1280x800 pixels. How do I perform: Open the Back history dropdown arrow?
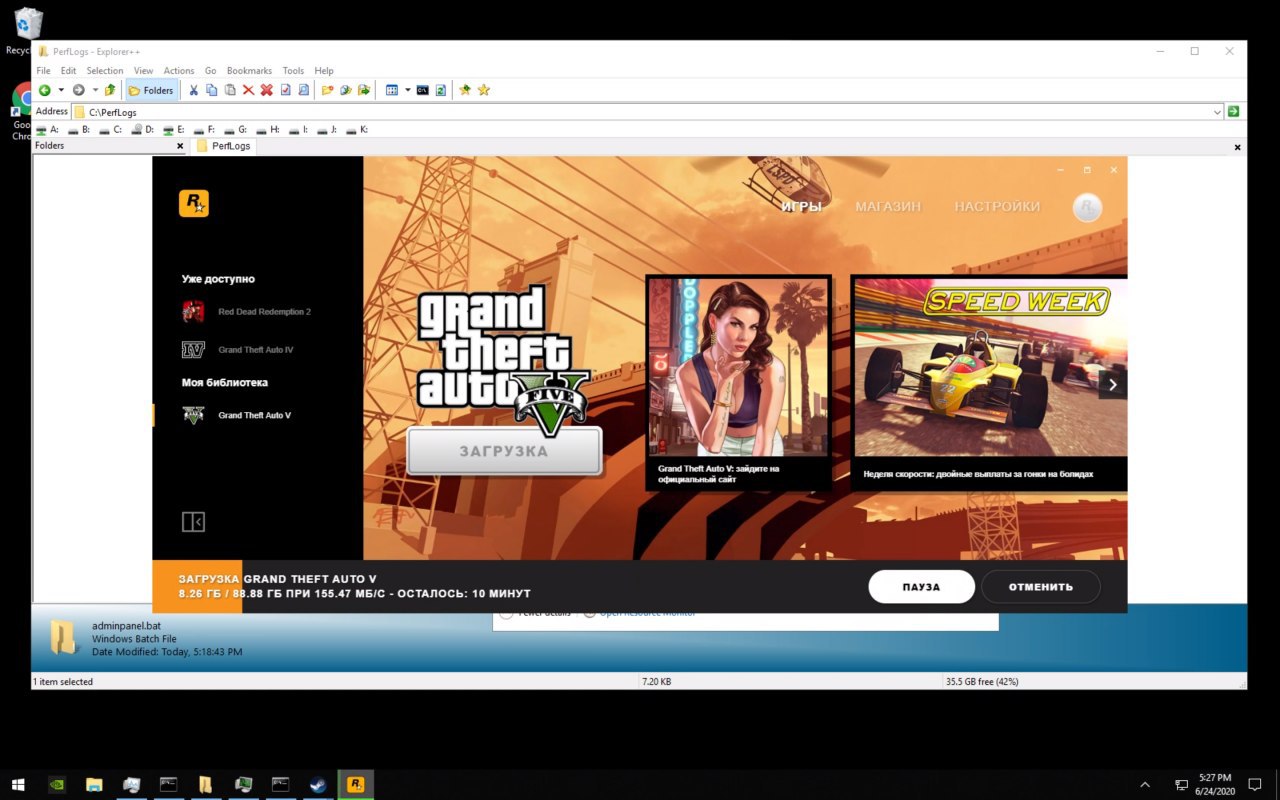pyautogui.click(x=60, y=90)
